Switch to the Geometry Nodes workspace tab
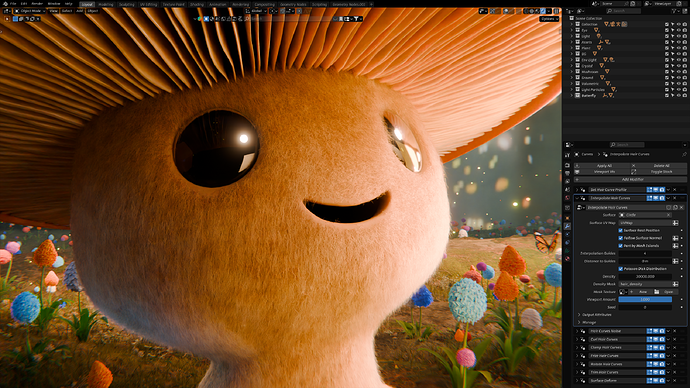The height and width of the screenshot is (388, 690). (293, 4)
